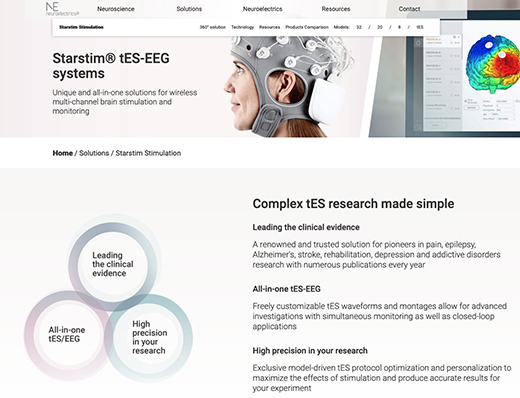Open the Neuroelectrics menu item

pyautogui.click(x=262, y=9)
